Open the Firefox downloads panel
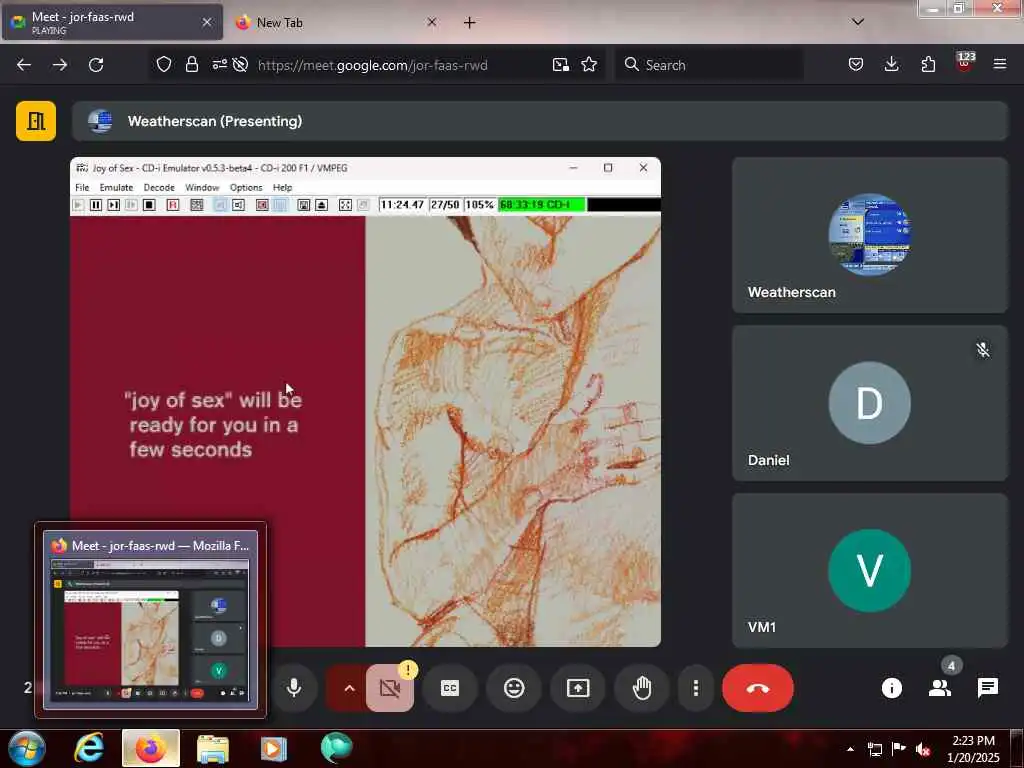 click(x=891, y=64)
